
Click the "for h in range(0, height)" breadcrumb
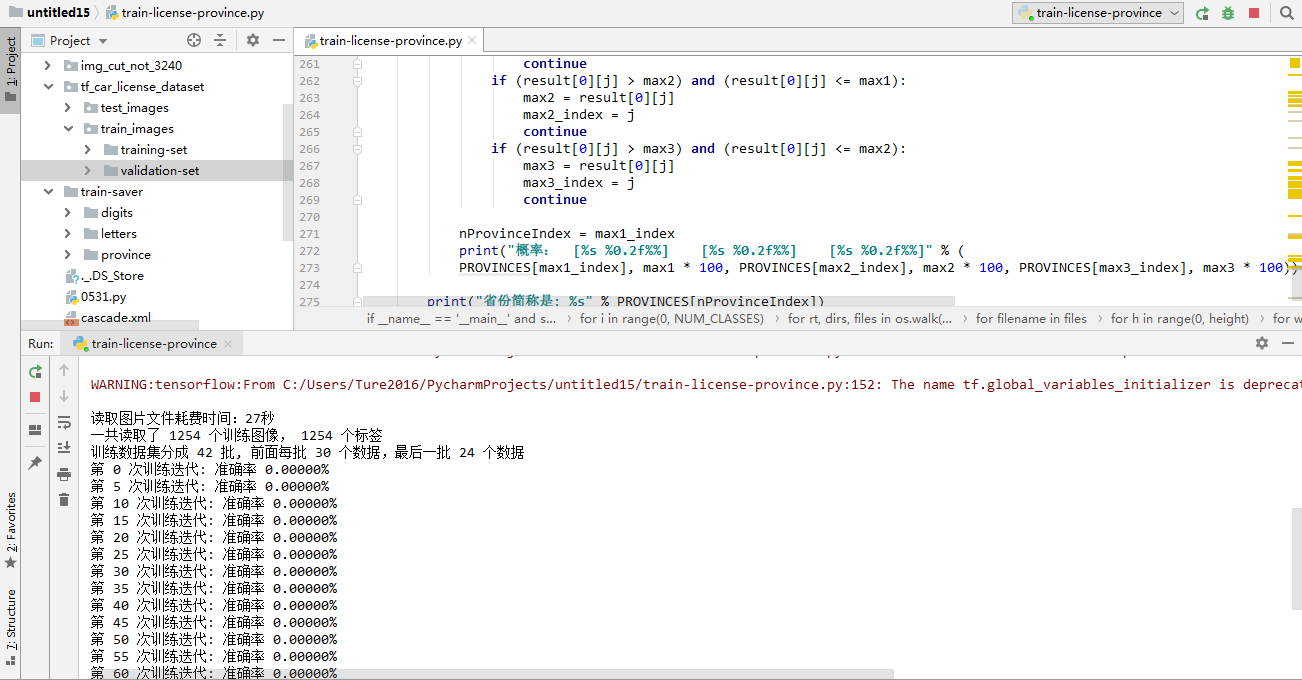point(1180,319)
